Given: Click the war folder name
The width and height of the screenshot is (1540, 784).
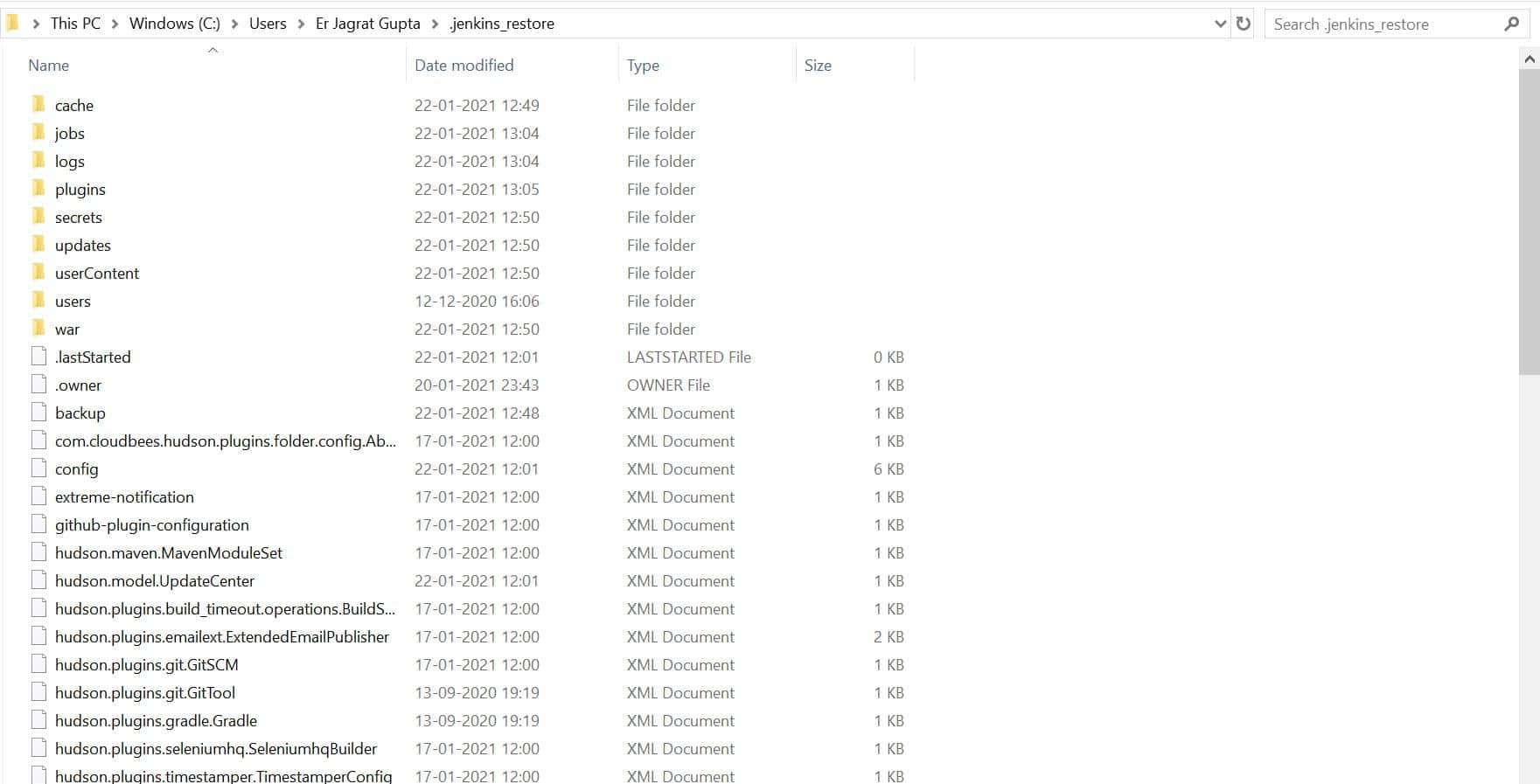Looking at the screenshot, I should (x=67, y=329).
